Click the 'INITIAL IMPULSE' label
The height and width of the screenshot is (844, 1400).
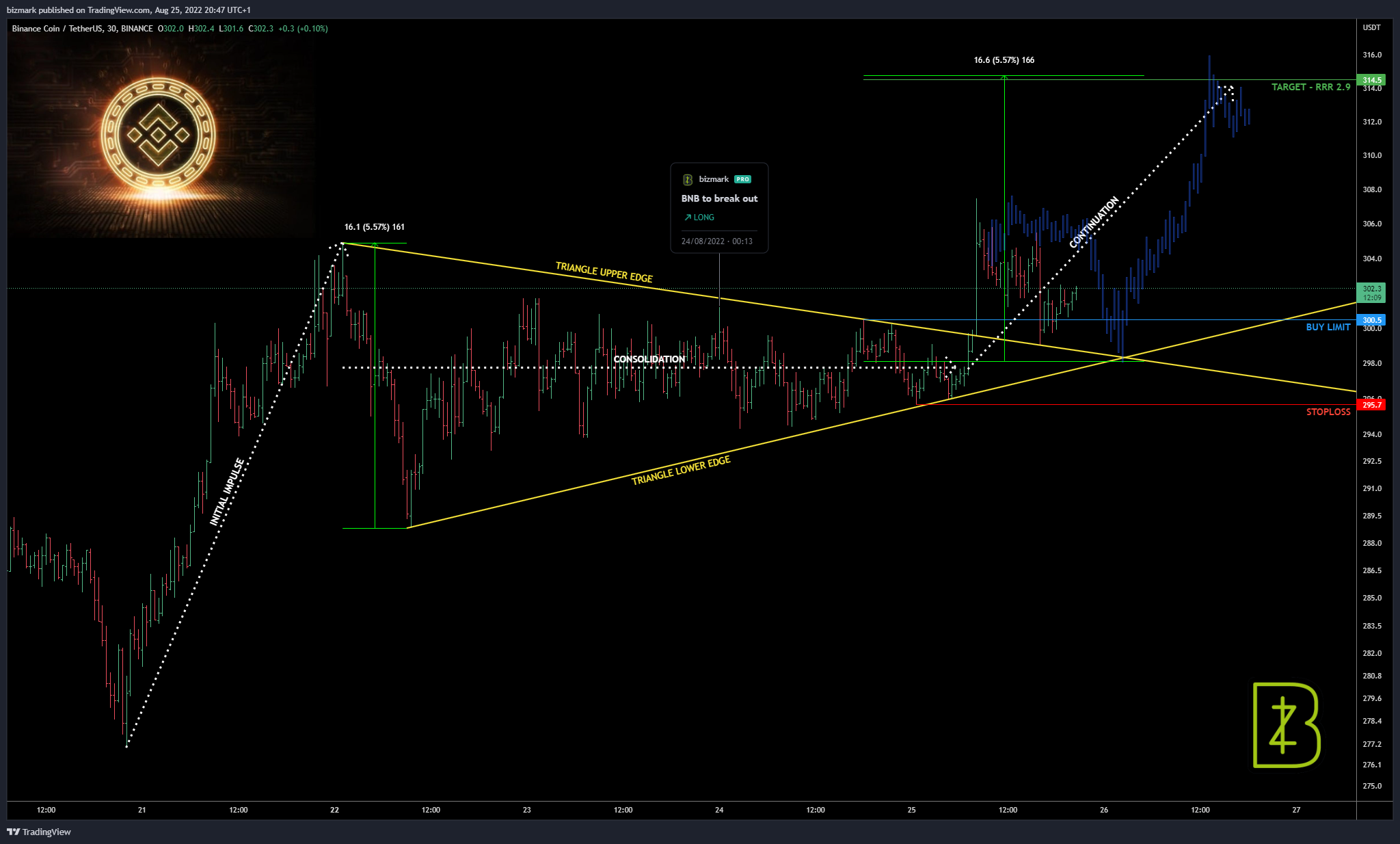click(227, 492)
